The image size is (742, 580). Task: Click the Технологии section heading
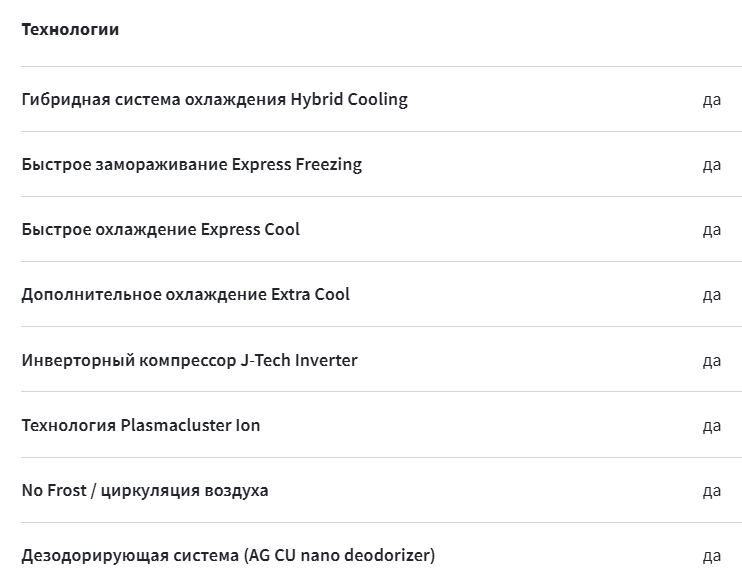[70, 29]
